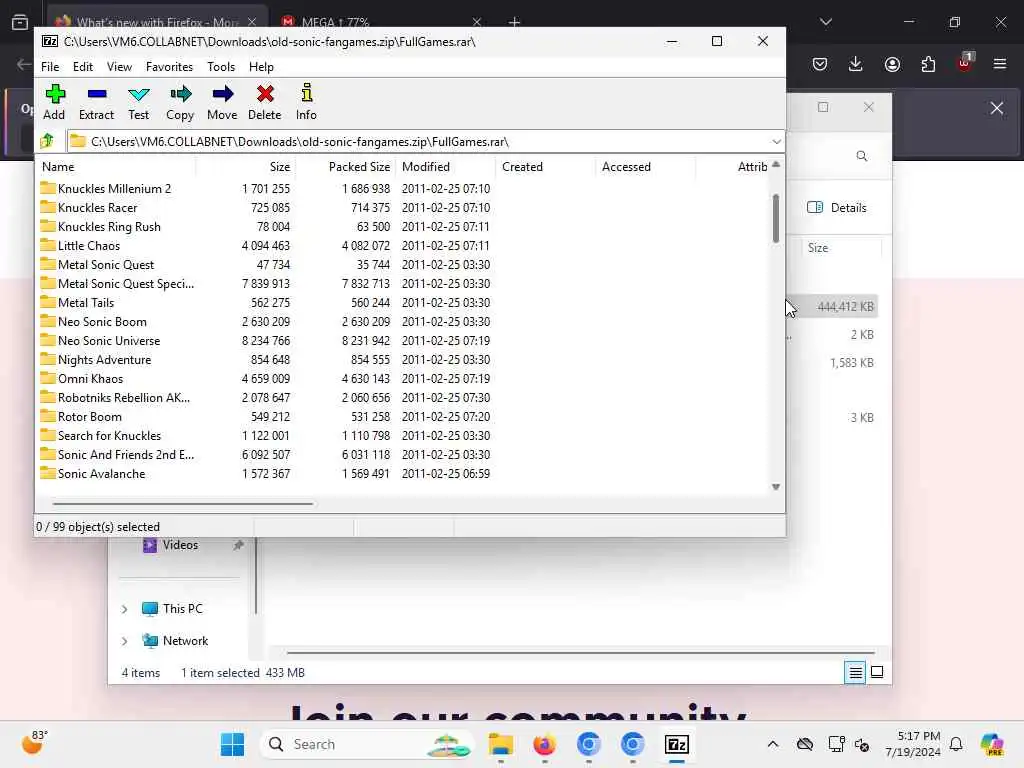Open the Windows Start menu
Image resolution: width=1024 pixels, height=768 pixels.
(232, 744)
